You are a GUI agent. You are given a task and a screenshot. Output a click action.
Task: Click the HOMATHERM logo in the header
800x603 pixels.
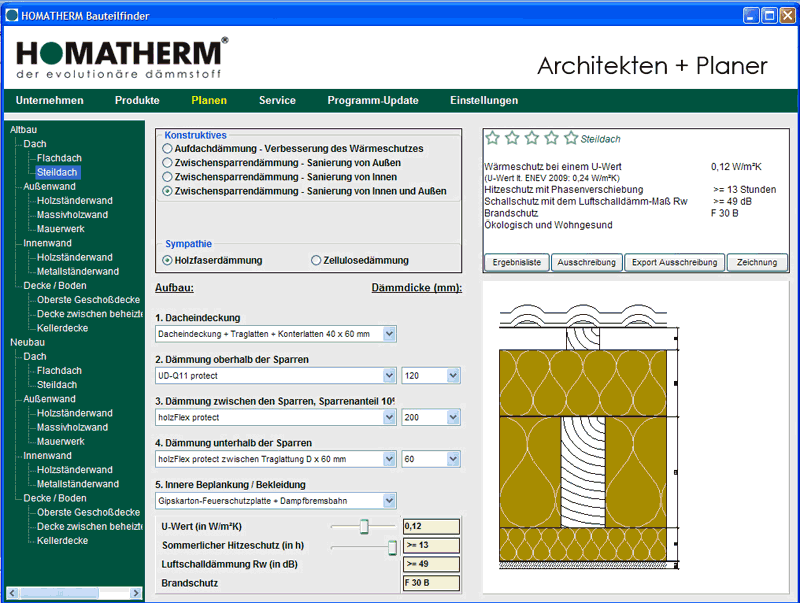(x=122, y=58)
